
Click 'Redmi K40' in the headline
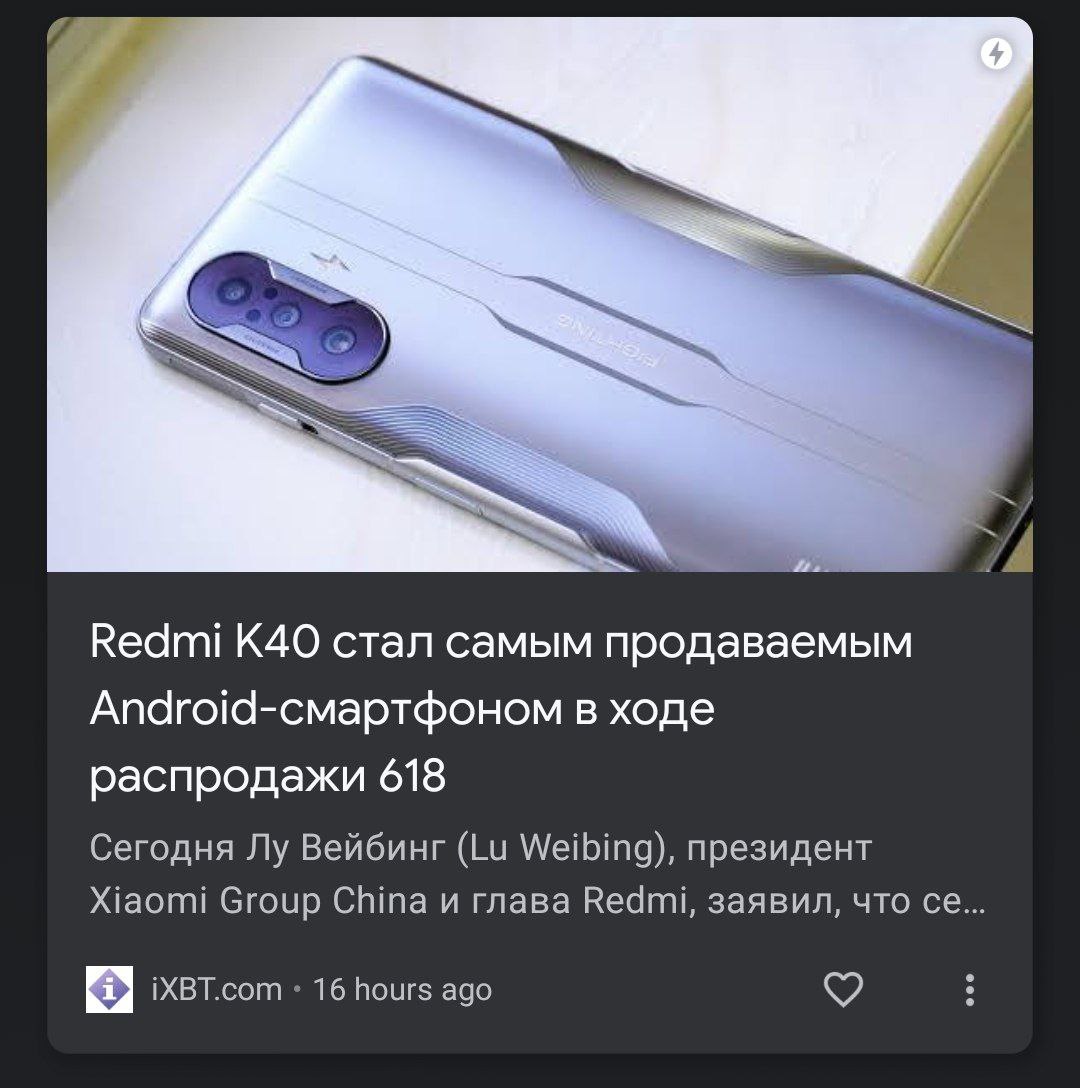point(205,642)
